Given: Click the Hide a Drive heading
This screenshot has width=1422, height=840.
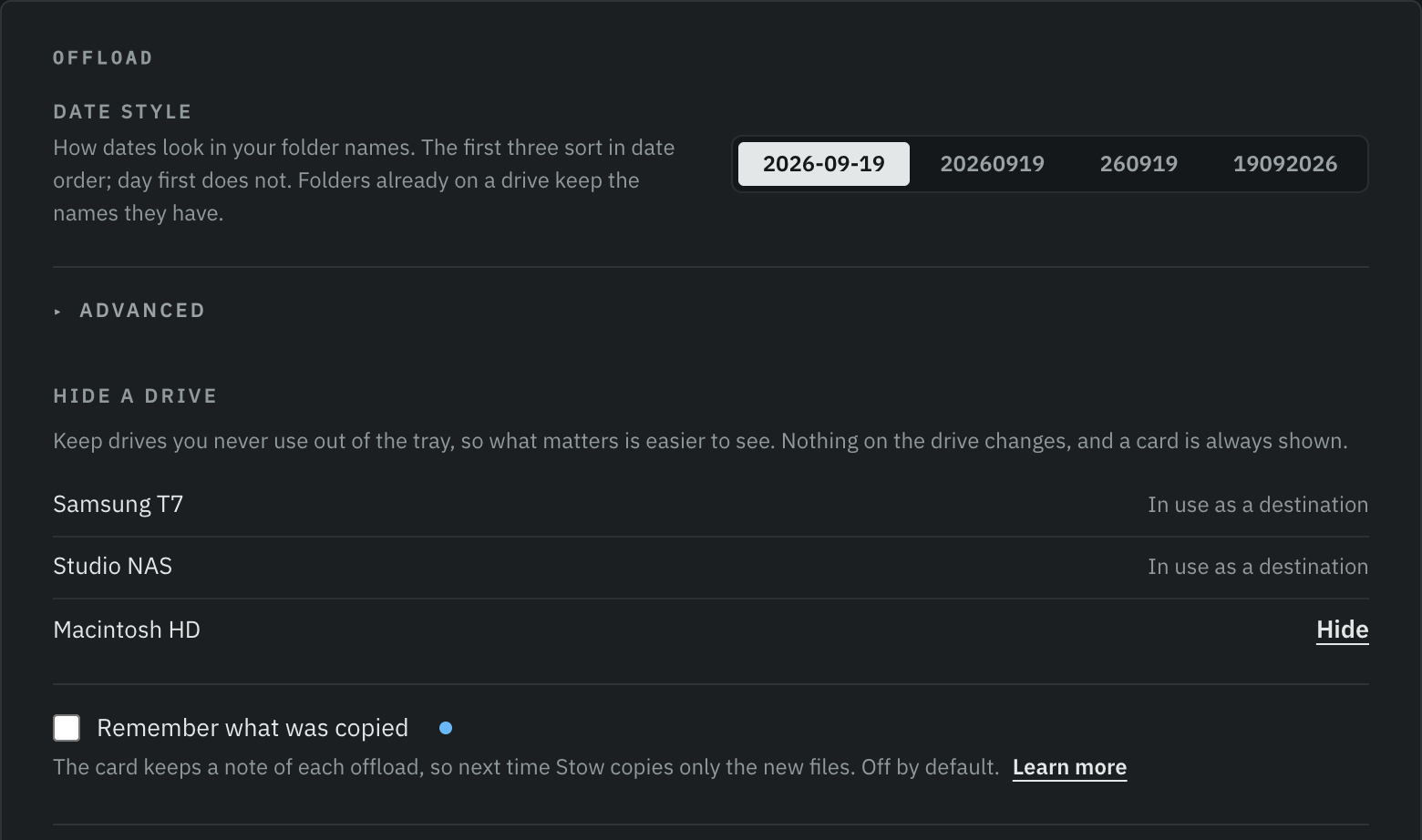Looking at the screenshot, I should [136, 396].
